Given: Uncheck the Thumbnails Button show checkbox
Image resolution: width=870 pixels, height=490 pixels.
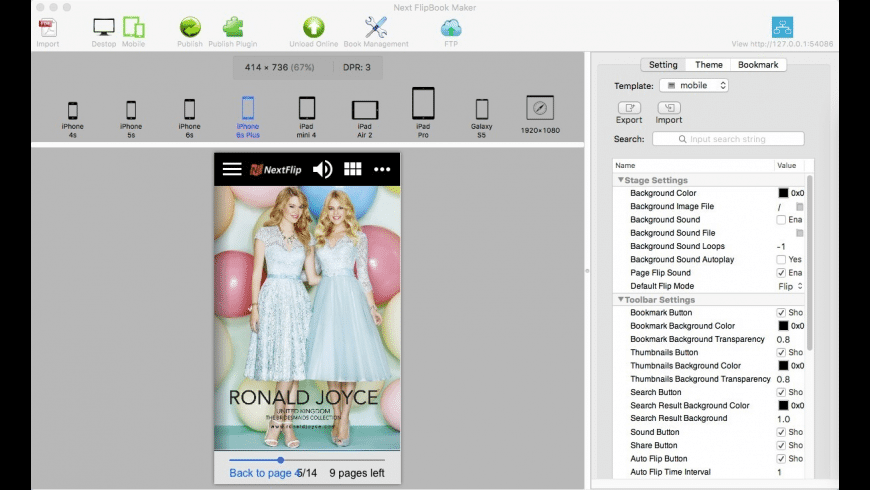Looking at the screenshot, I should (x=781, y=353).
